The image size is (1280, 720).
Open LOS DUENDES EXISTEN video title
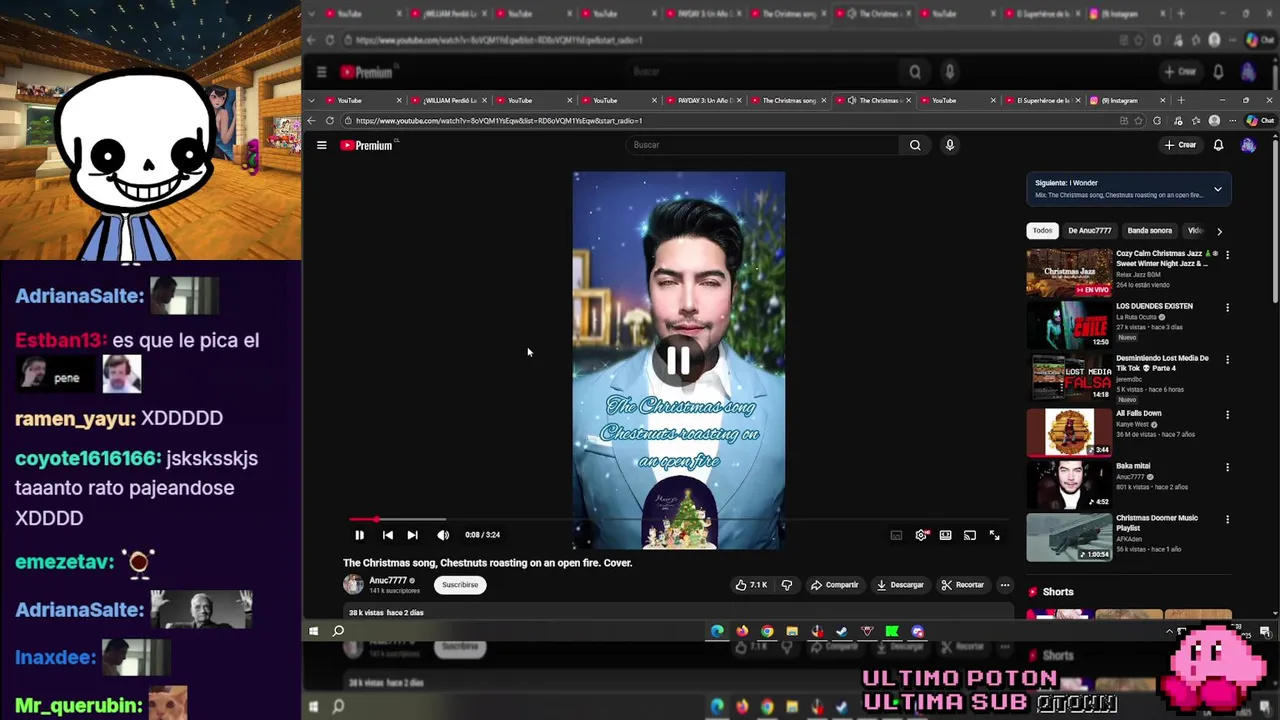[x=1154, y=306]
